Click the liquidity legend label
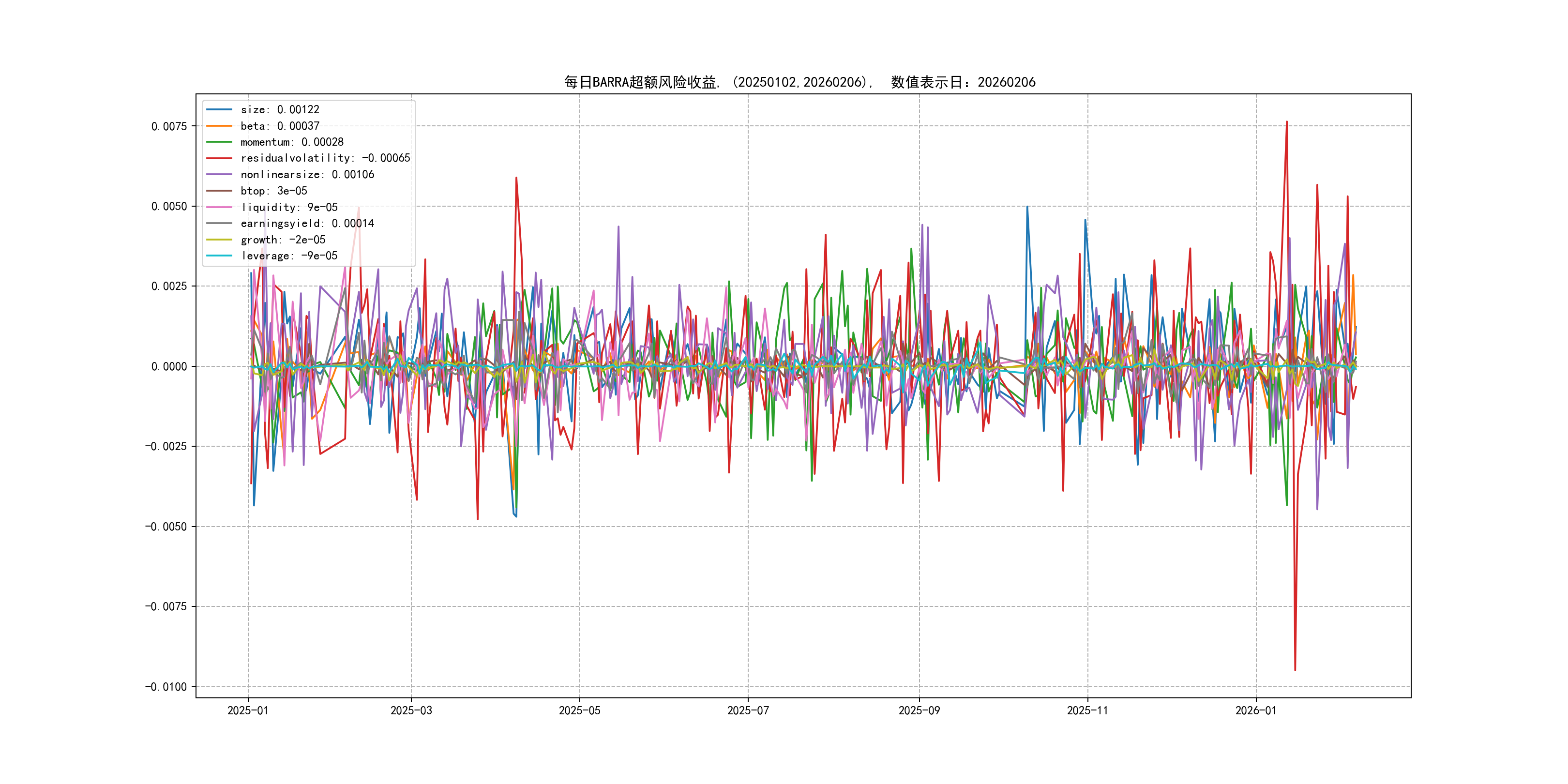The image size is (1568, 784). coord(288,208)
